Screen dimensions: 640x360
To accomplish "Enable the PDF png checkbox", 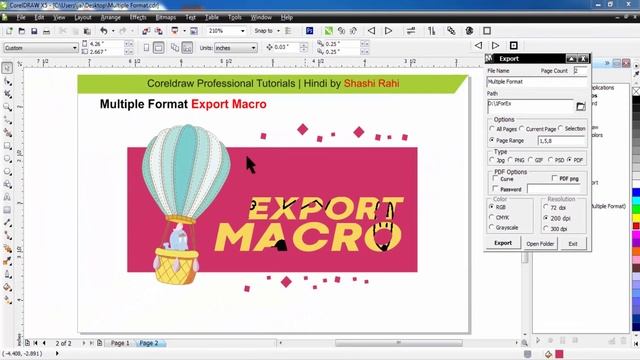I will point(554,178).
